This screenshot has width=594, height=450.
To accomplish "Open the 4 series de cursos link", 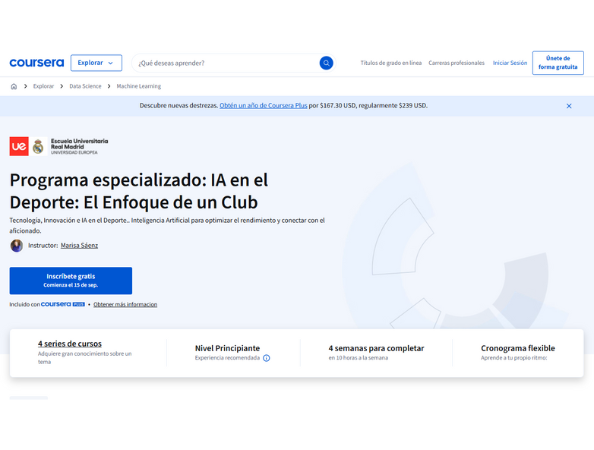I will pos(70,344).
